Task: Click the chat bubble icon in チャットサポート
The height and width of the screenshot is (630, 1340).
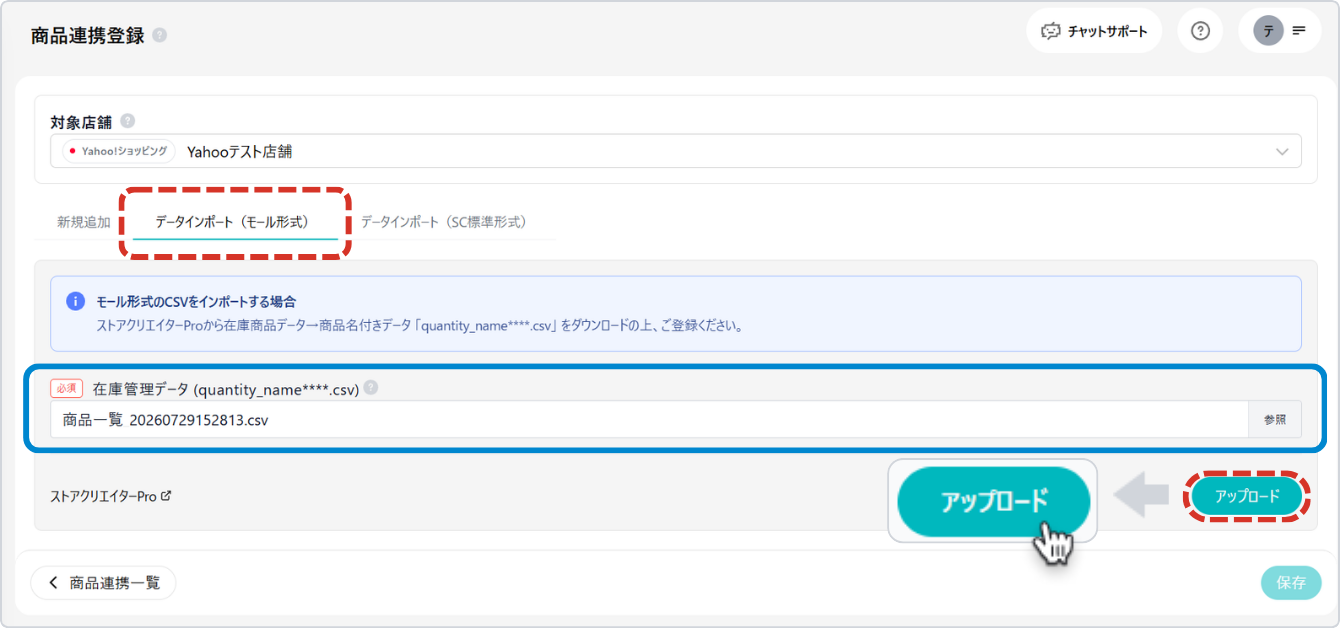Action: click(1051, 31)
